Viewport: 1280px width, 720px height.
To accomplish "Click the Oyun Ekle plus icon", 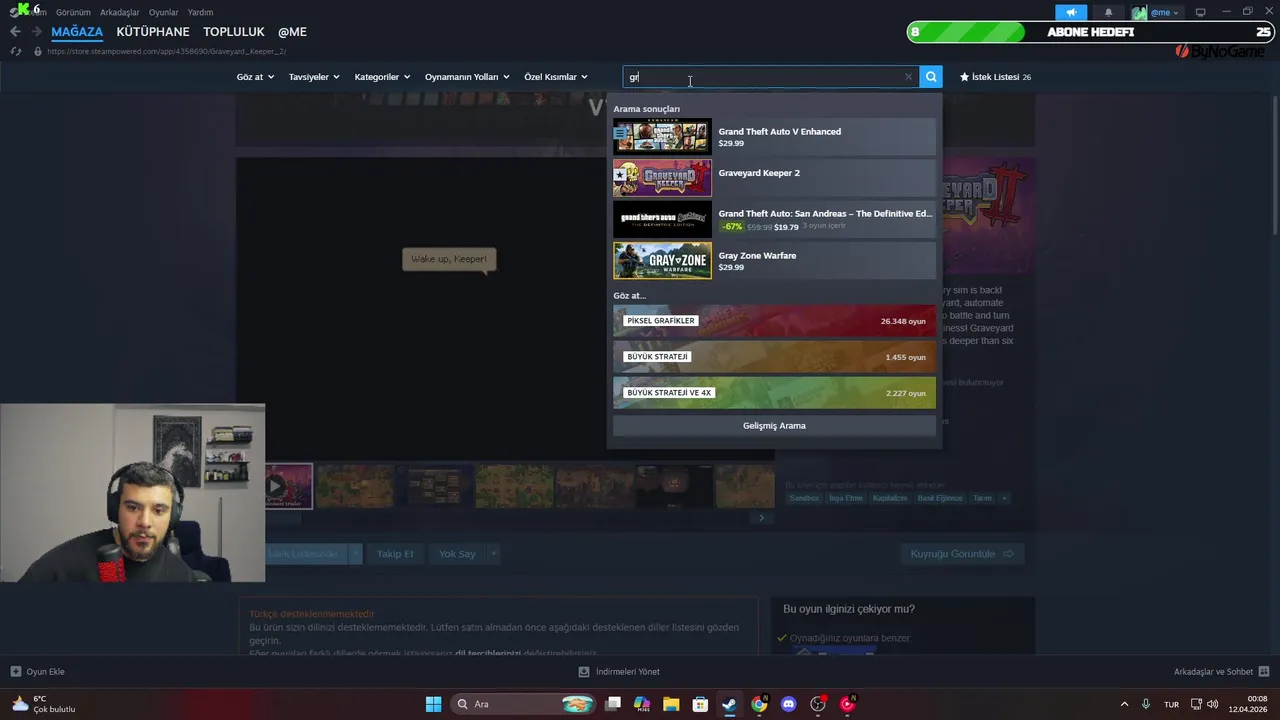I will pos(15,672).
